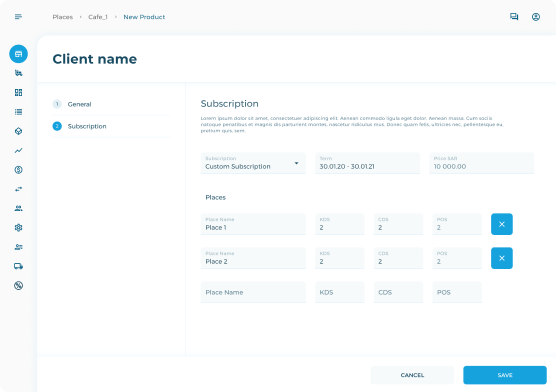This screenshot has height=392, width=556.
Task: Click the POS field in Place 2 row
Action: click(x=457, y=258)
